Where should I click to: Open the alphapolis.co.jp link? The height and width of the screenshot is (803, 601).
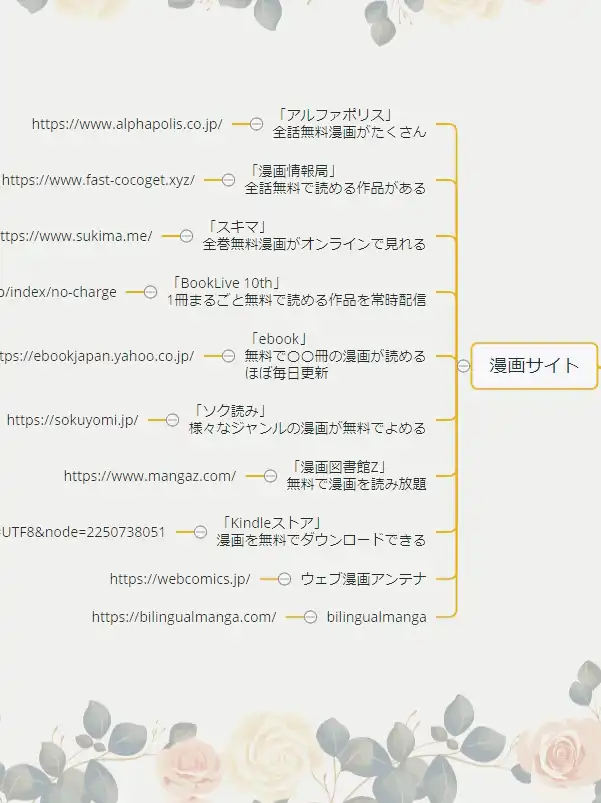[x=127, y=124]
